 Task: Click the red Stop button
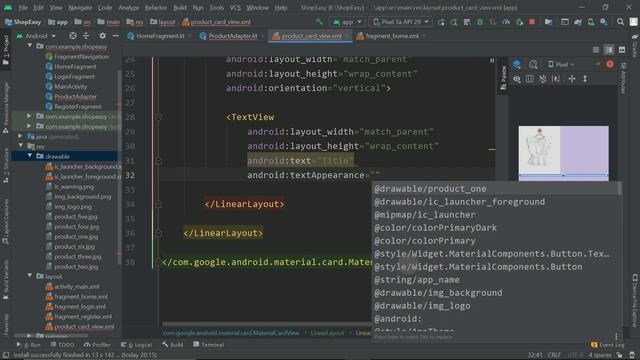(x=532, y=22)
